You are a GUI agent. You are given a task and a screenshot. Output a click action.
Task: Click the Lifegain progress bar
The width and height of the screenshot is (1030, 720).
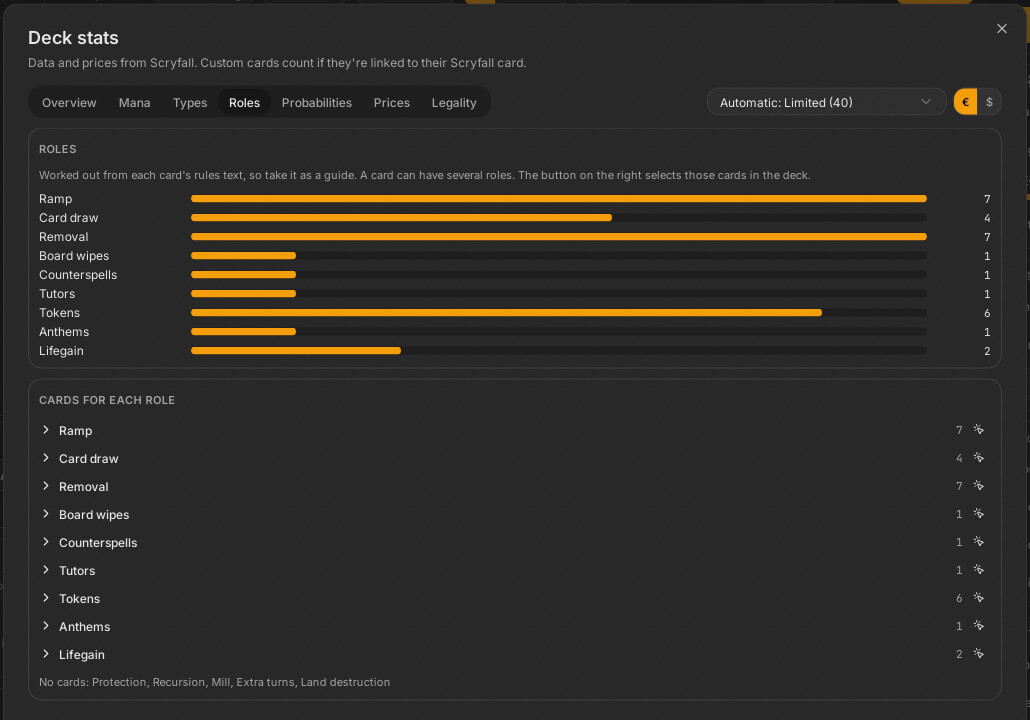(558, 351)
